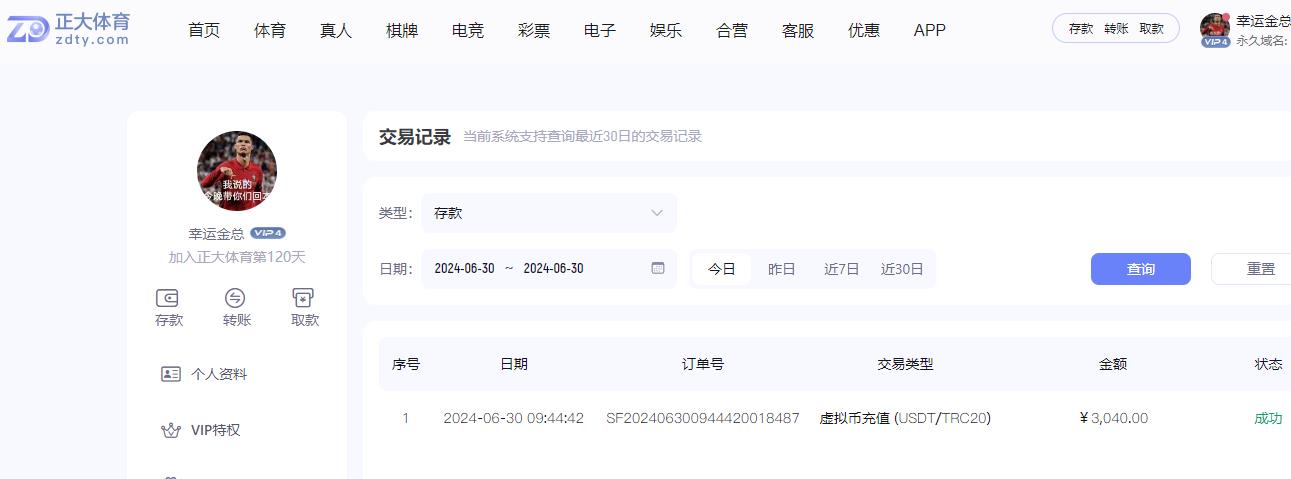
Task: Select the 今日 date filter
Action: point(722,269)
